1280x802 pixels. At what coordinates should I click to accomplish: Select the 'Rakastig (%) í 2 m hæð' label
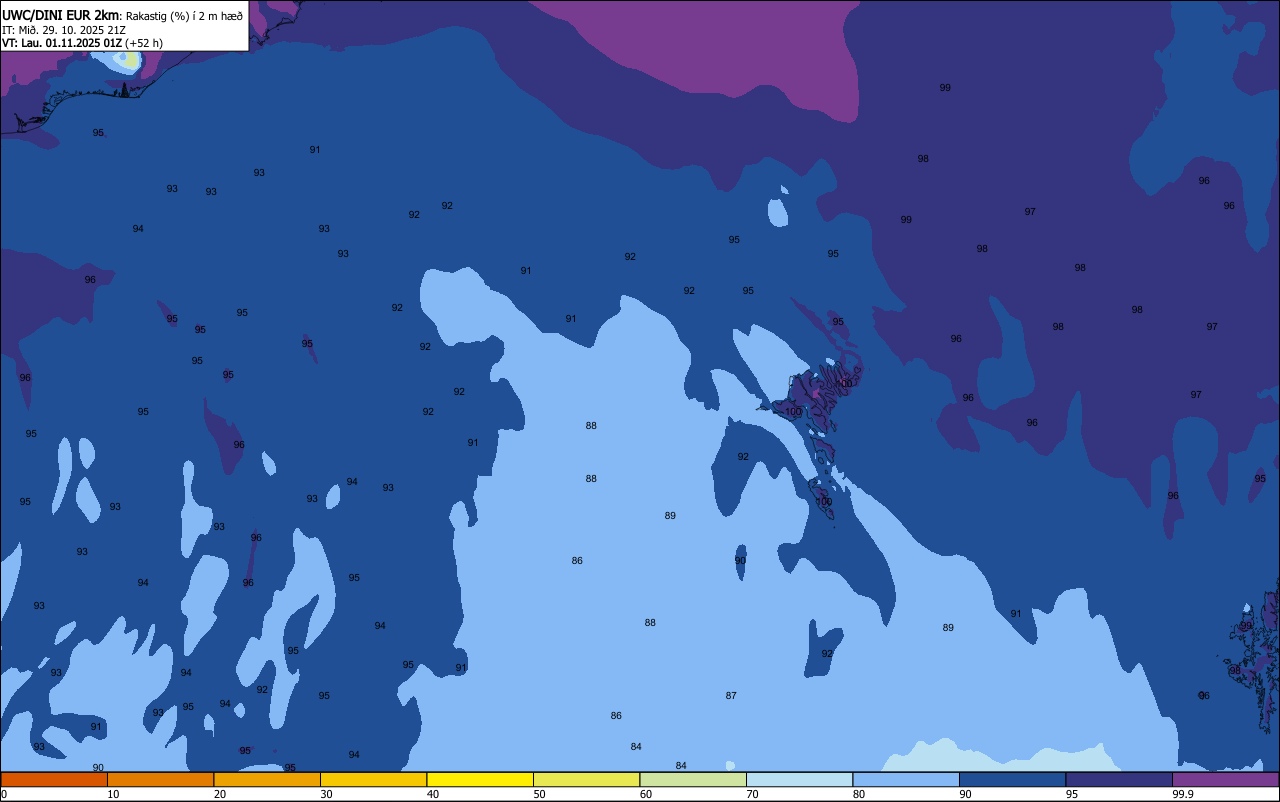(184, 16)
